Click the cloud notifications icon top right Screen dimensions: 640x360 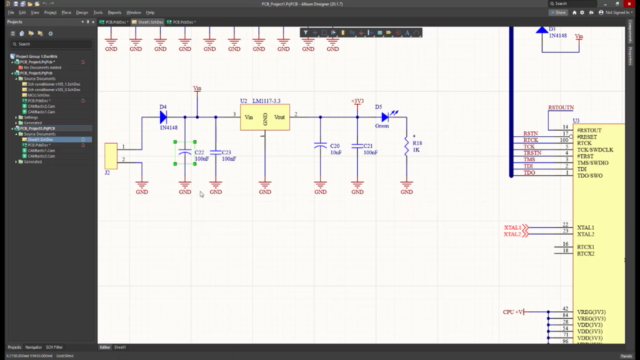point(591,13)
